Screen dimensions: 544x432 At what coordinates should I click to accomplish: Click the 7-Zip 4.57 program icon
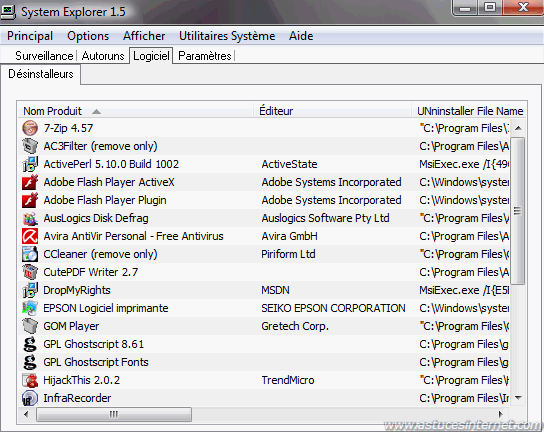point(30,128)
